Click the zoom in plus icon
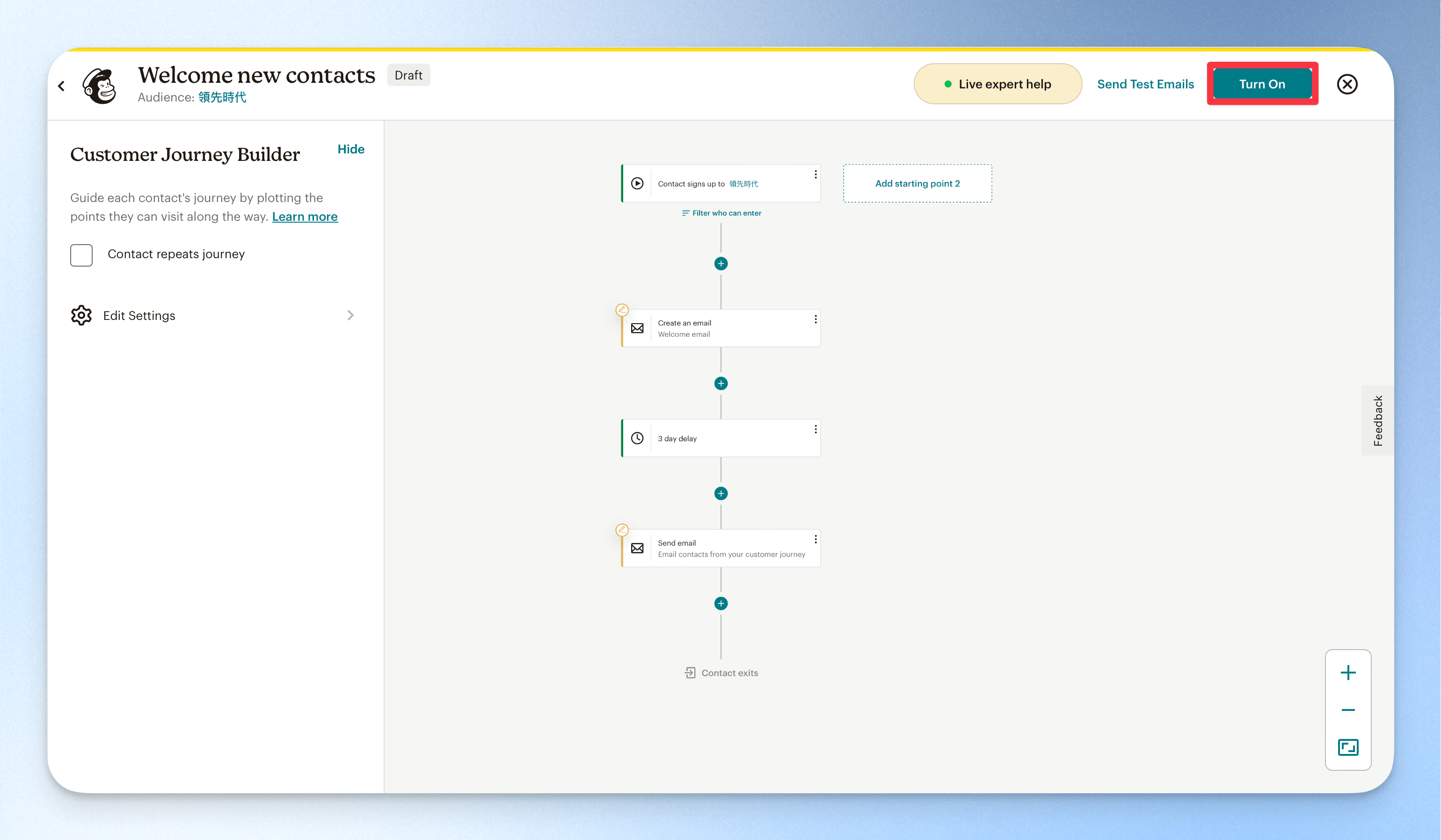 1348,673
